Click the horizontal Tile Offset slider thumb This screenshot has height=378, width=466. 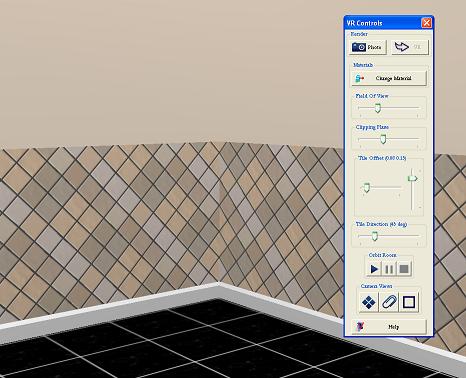(x=366, y=187)
